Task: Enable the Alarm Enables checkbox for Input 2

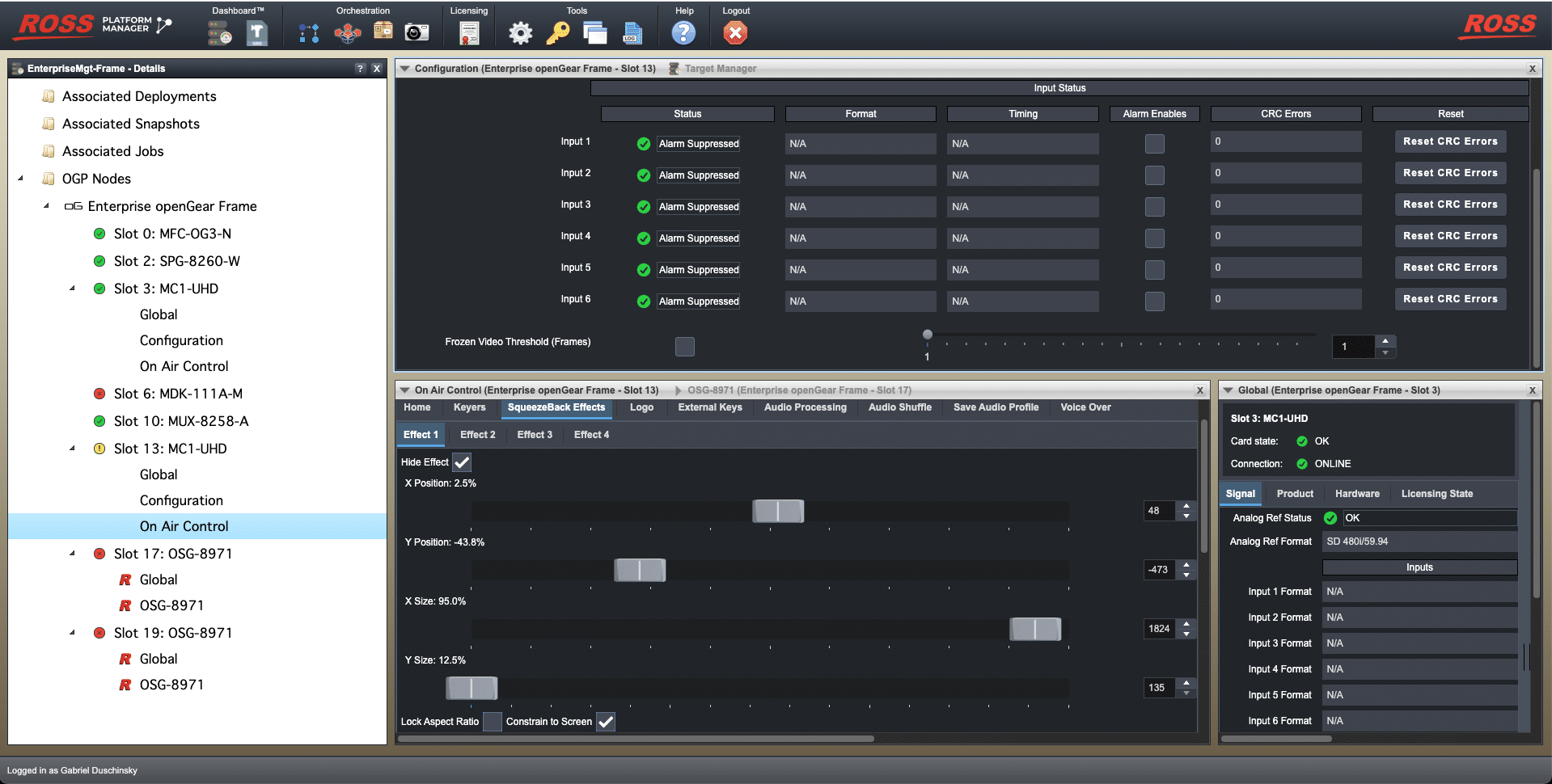Action: click(1155, 175)
